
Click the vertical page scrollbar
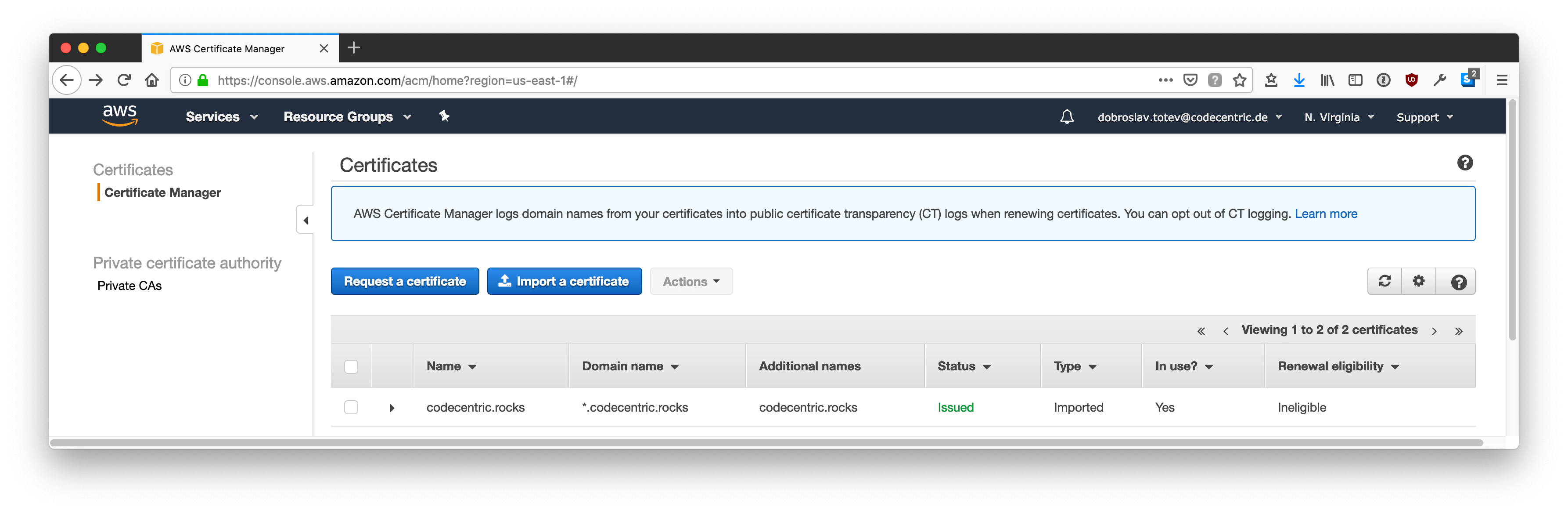point(1512,221)
